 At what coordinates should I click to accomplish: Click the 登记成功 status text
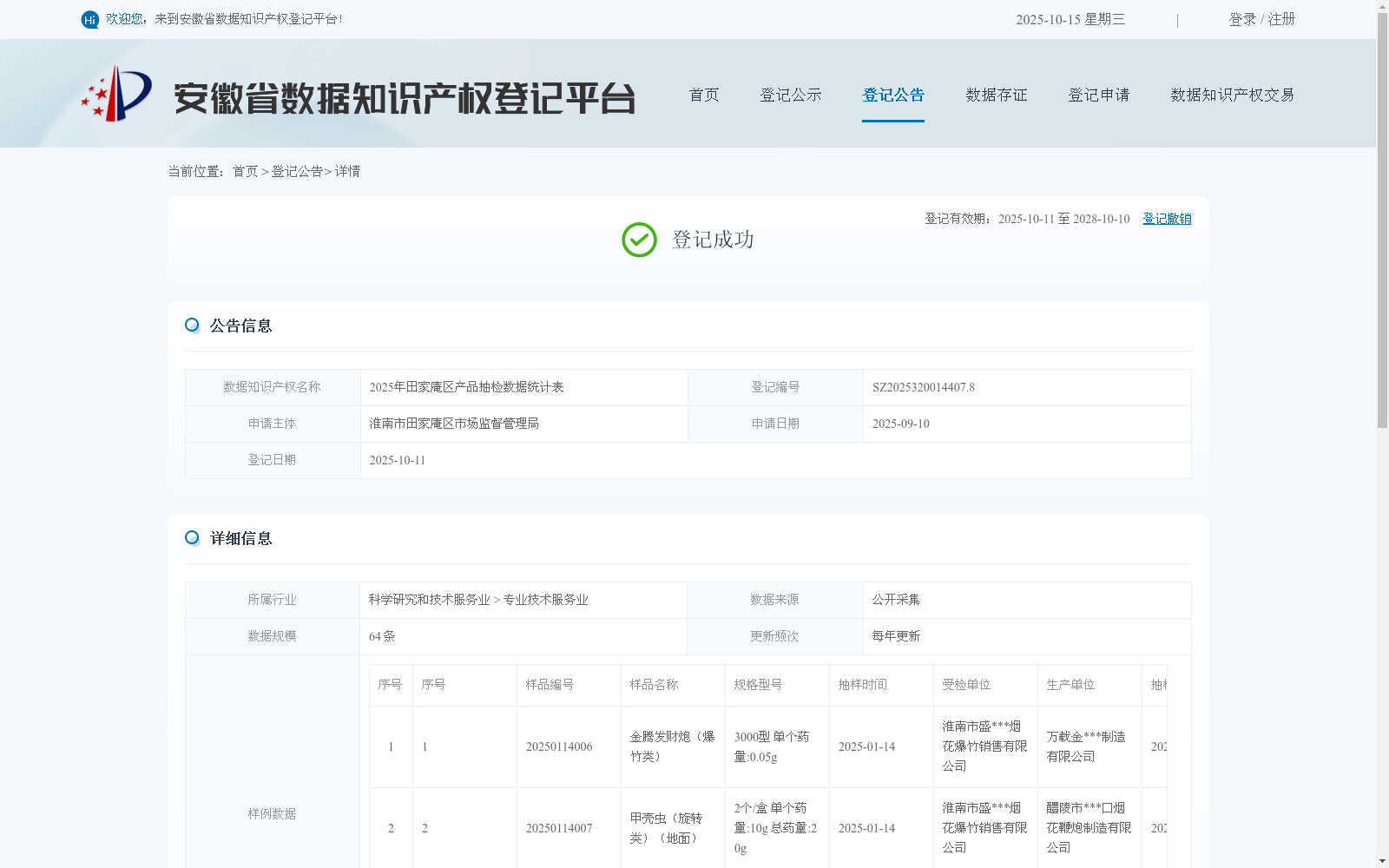coord(713,240)
